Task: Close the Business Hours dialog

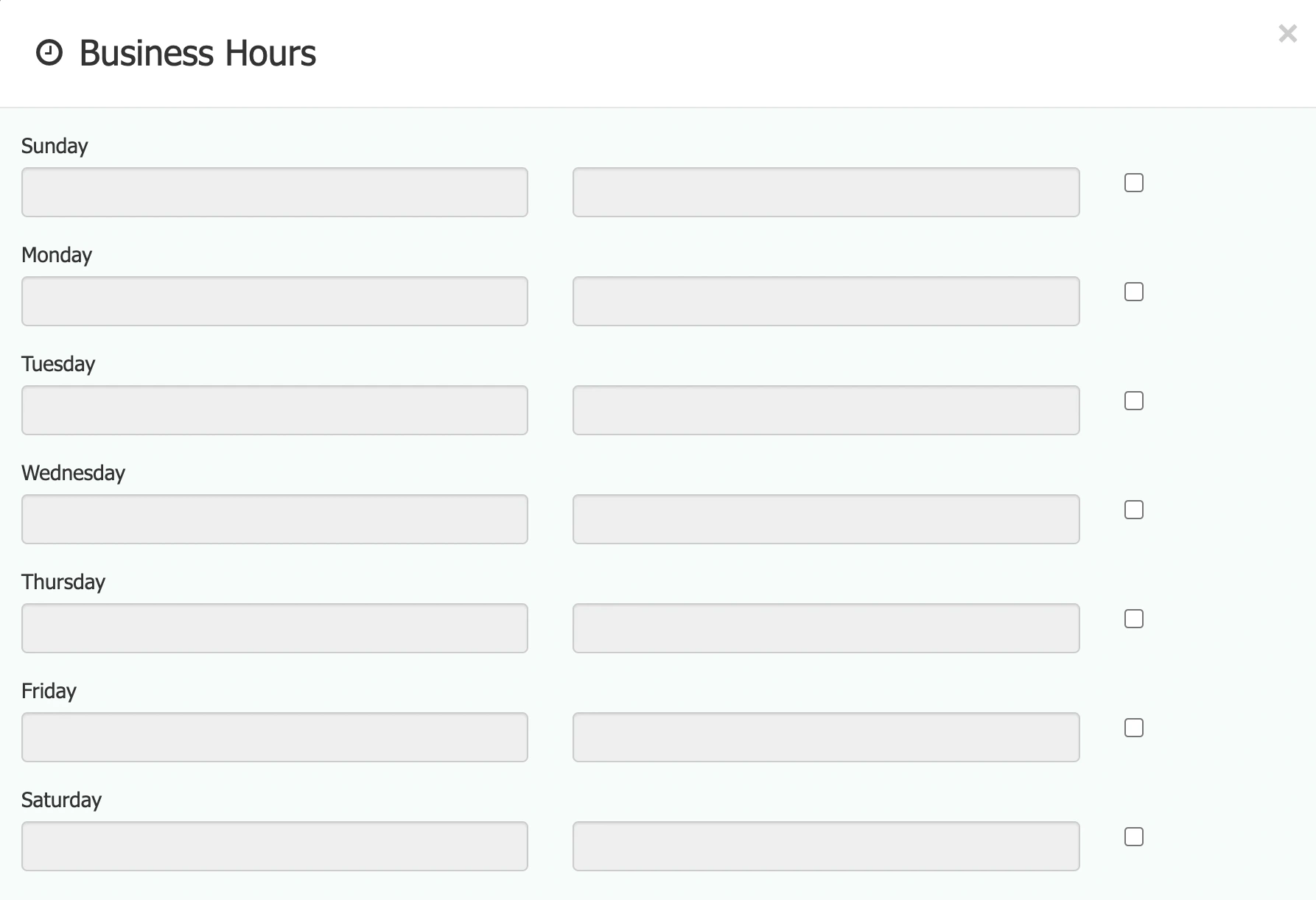Action: tap(1288, 32)
